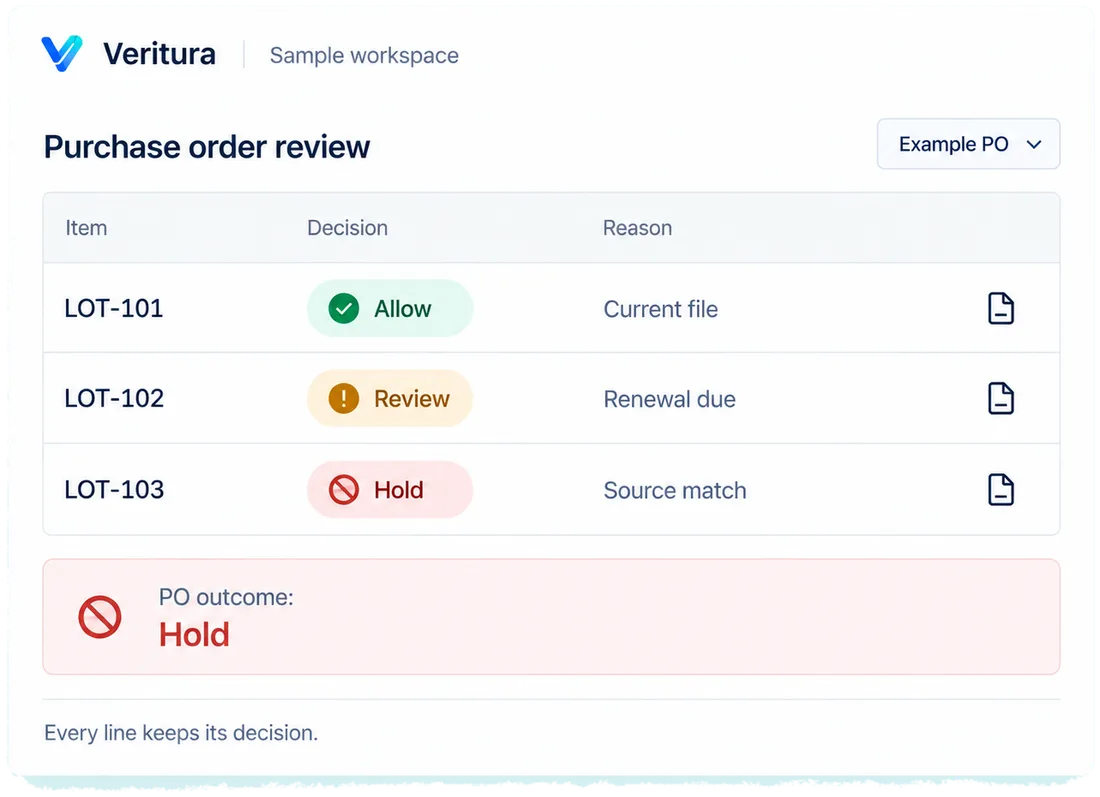Click the Decision column header
Viewport: 1100px width, 797px height.
click(x=347, y=228)
